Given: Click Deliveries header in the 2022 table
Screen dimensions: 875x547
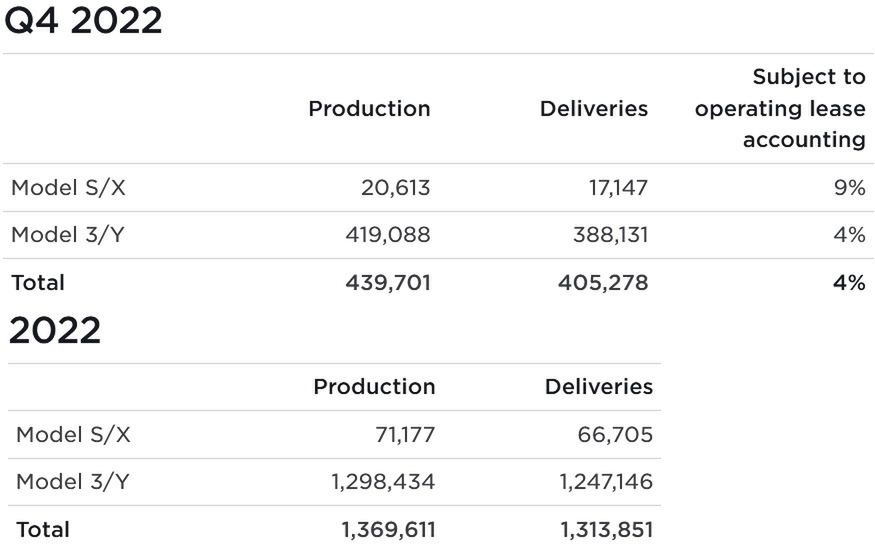Looking at the screenshot, I should click(599, 387).
